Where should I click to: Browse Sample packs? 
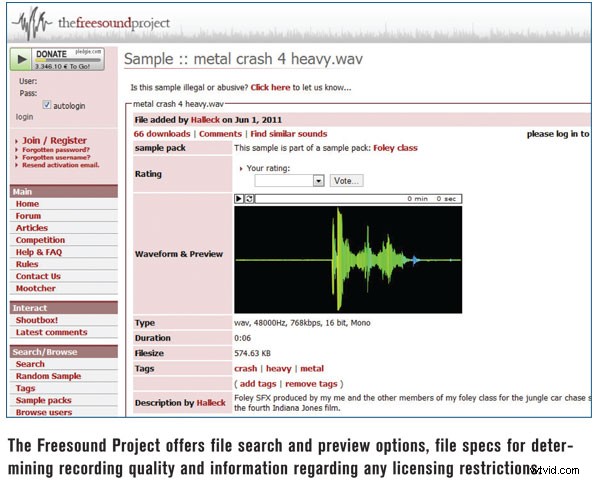43,400
